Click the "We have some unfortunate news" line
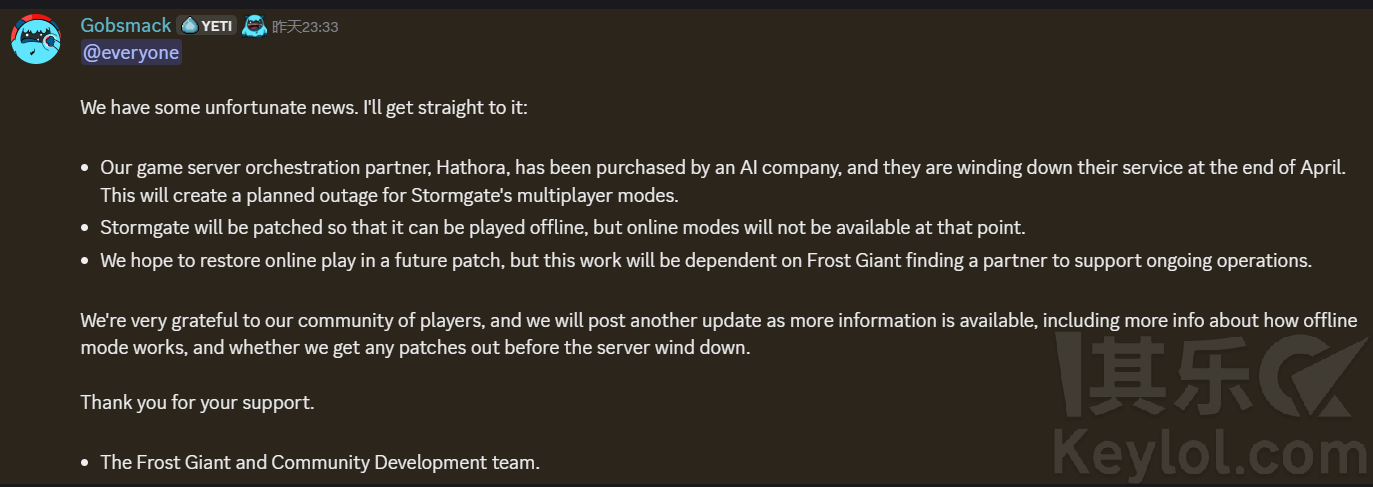This screenshot has height=487, width=1373. 304,107
